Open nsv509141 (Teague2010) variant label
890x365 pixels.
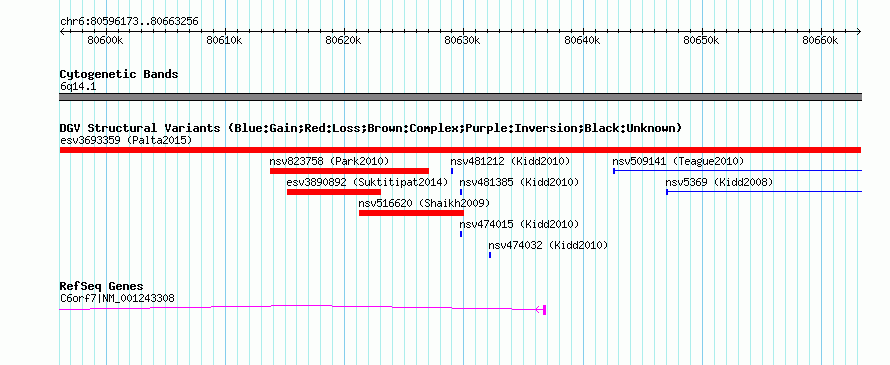tap(678, 161)
